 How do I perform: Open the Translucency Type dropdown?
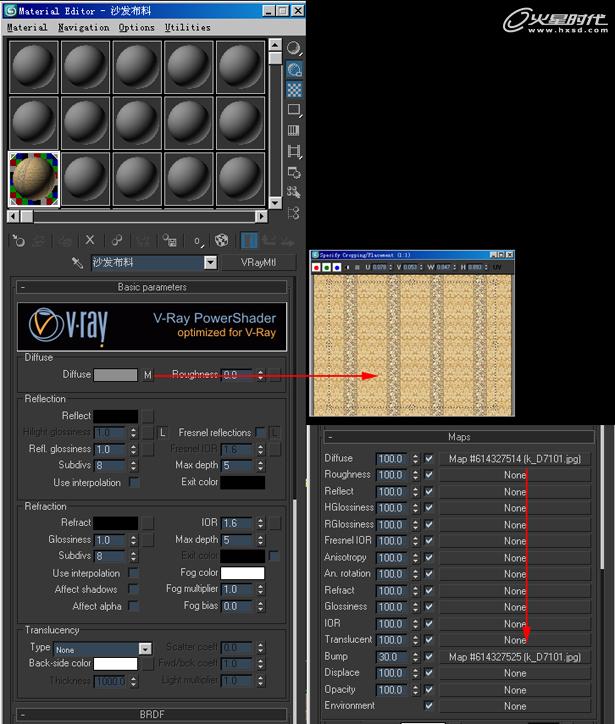[x=145, y=649]
